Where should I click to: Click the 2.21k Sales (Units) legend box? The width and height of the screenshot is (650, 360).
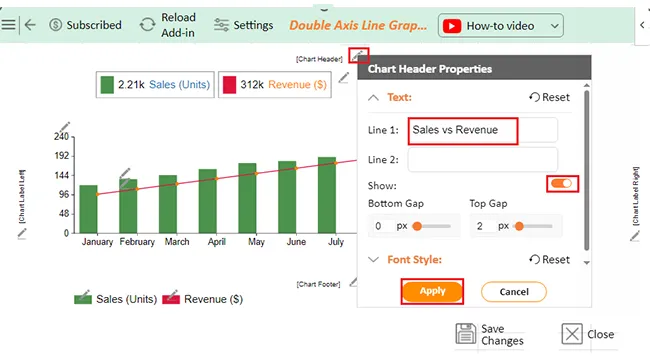click(155, 85)
